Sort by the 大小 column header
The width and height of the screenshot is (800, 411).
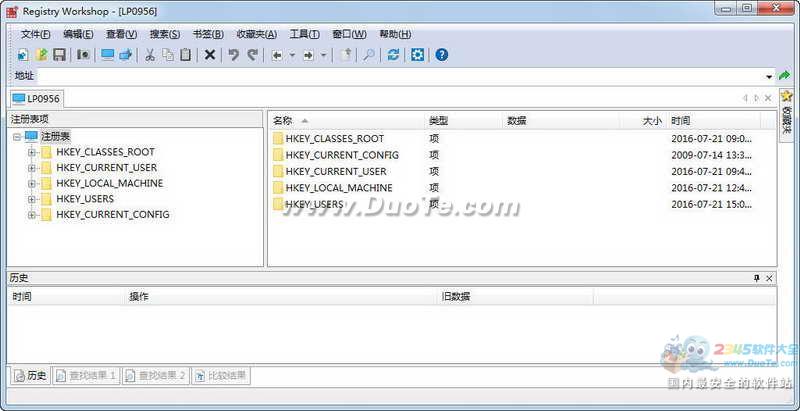(643, 121)
